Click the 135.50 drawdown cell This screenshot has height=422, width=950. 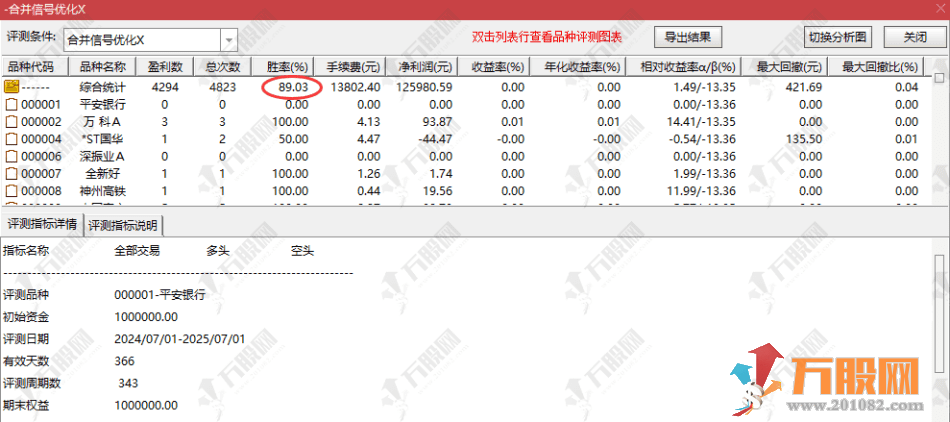click(803, 139)
